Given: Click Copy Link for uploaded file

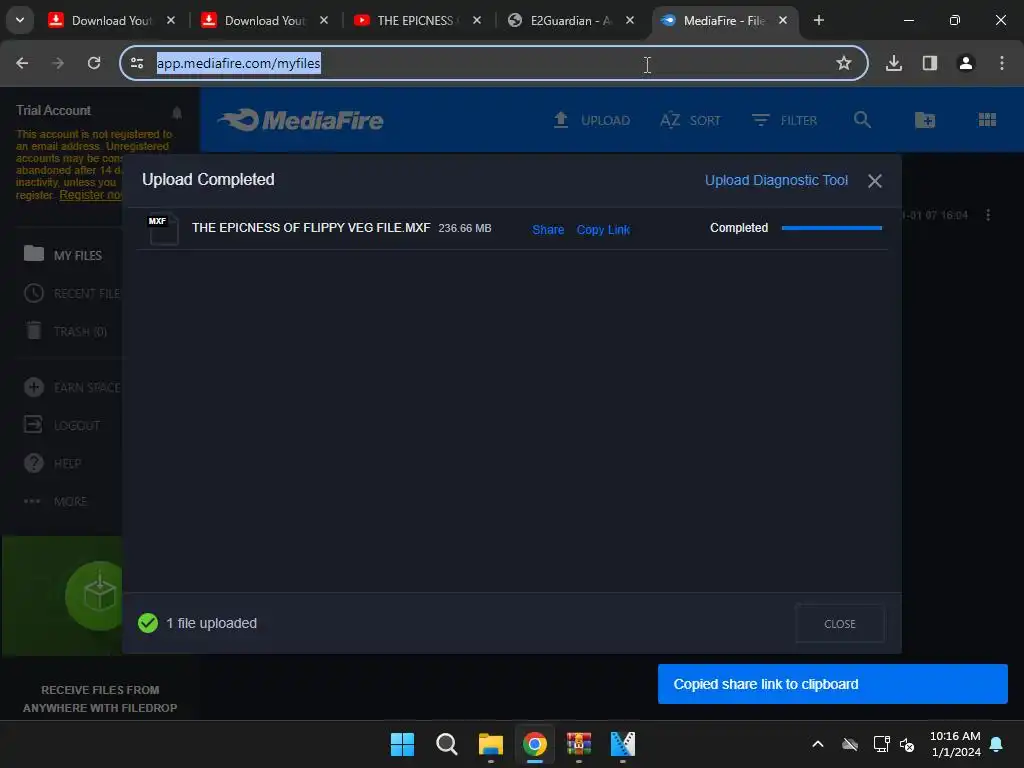Looking at the screenshot, I should pos(603,229).
